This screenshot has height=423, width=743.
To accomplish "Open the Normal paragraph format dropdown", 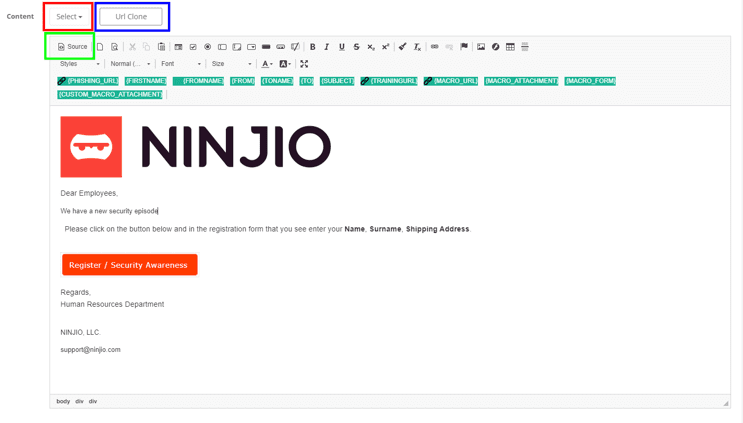I will (130, 63).
